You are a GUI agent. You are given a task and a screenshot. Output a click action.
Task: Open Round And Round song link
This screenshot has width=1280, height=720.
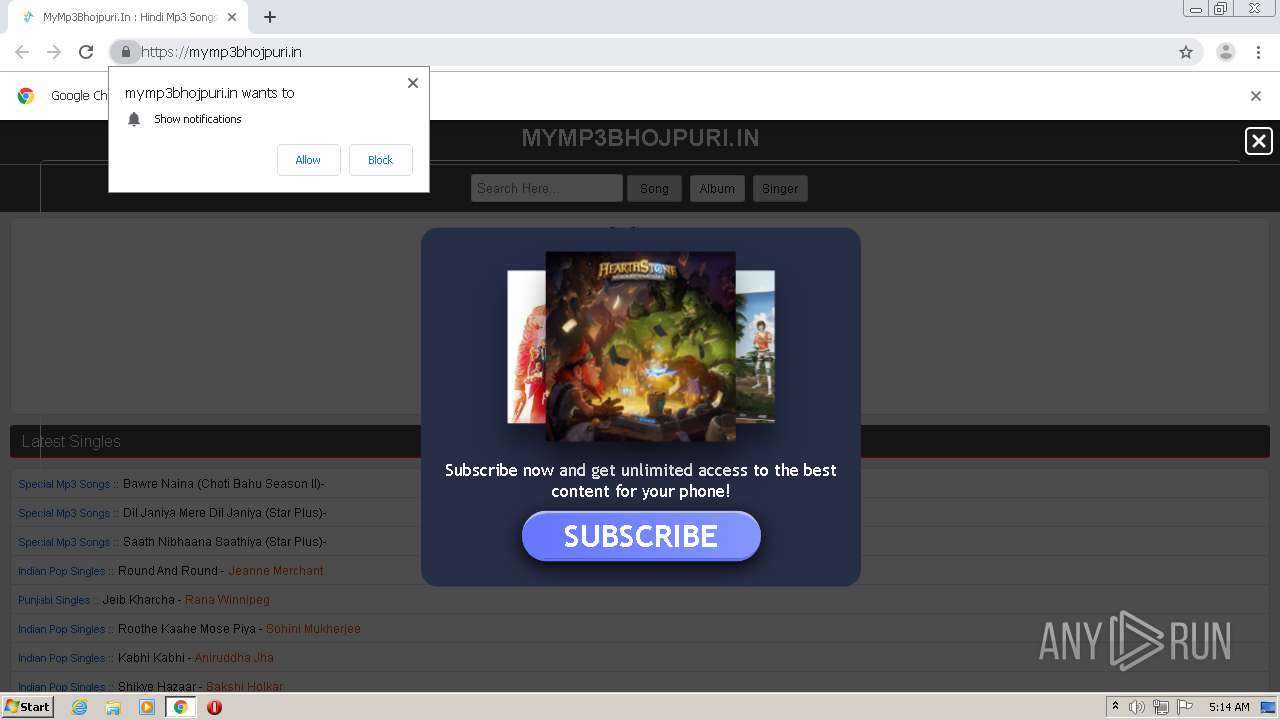167,571
